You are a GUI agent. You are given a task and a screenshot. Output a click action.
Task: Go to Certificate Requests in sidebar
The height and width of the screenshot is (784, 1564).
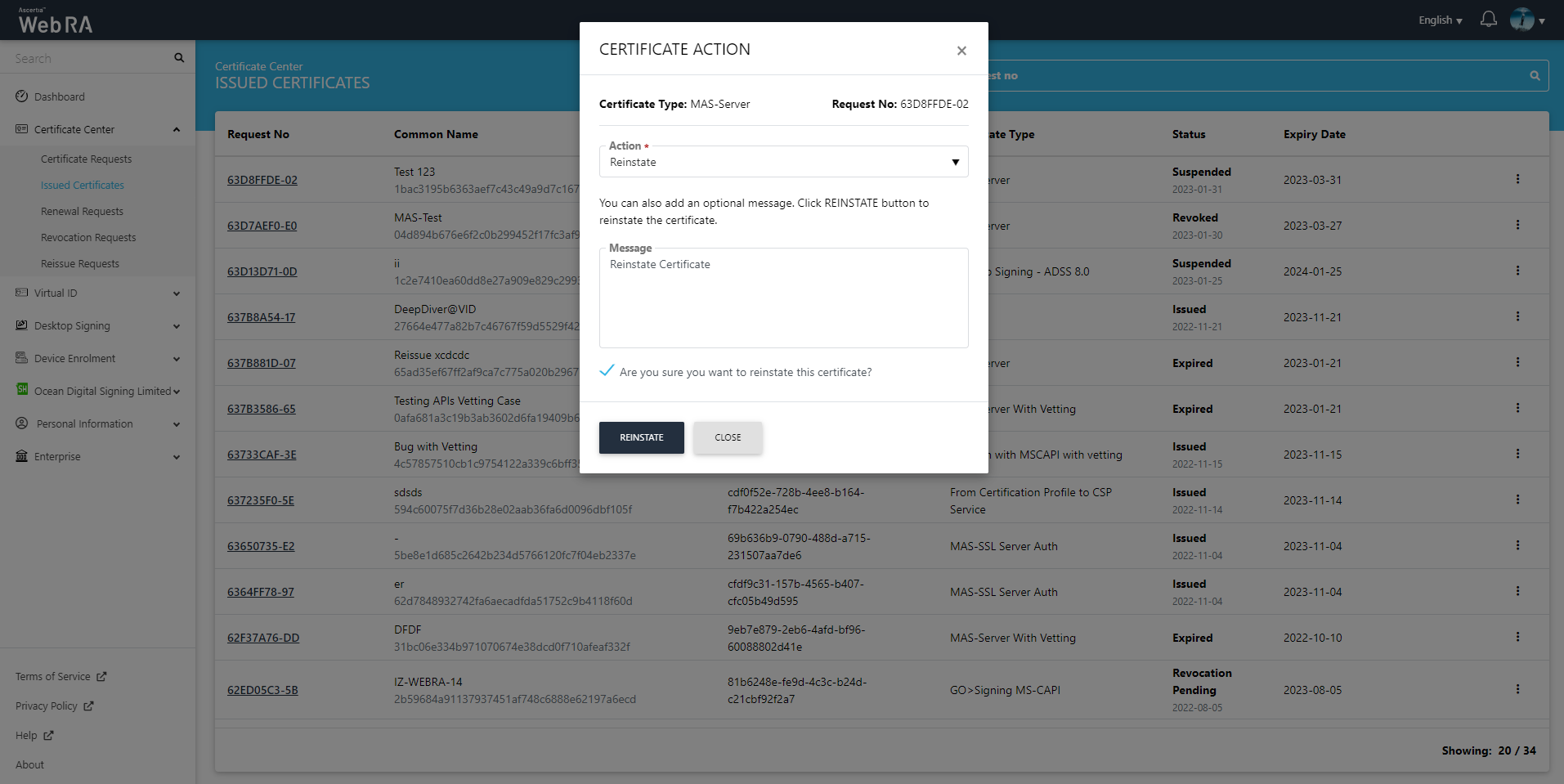[x=86, y=159]
